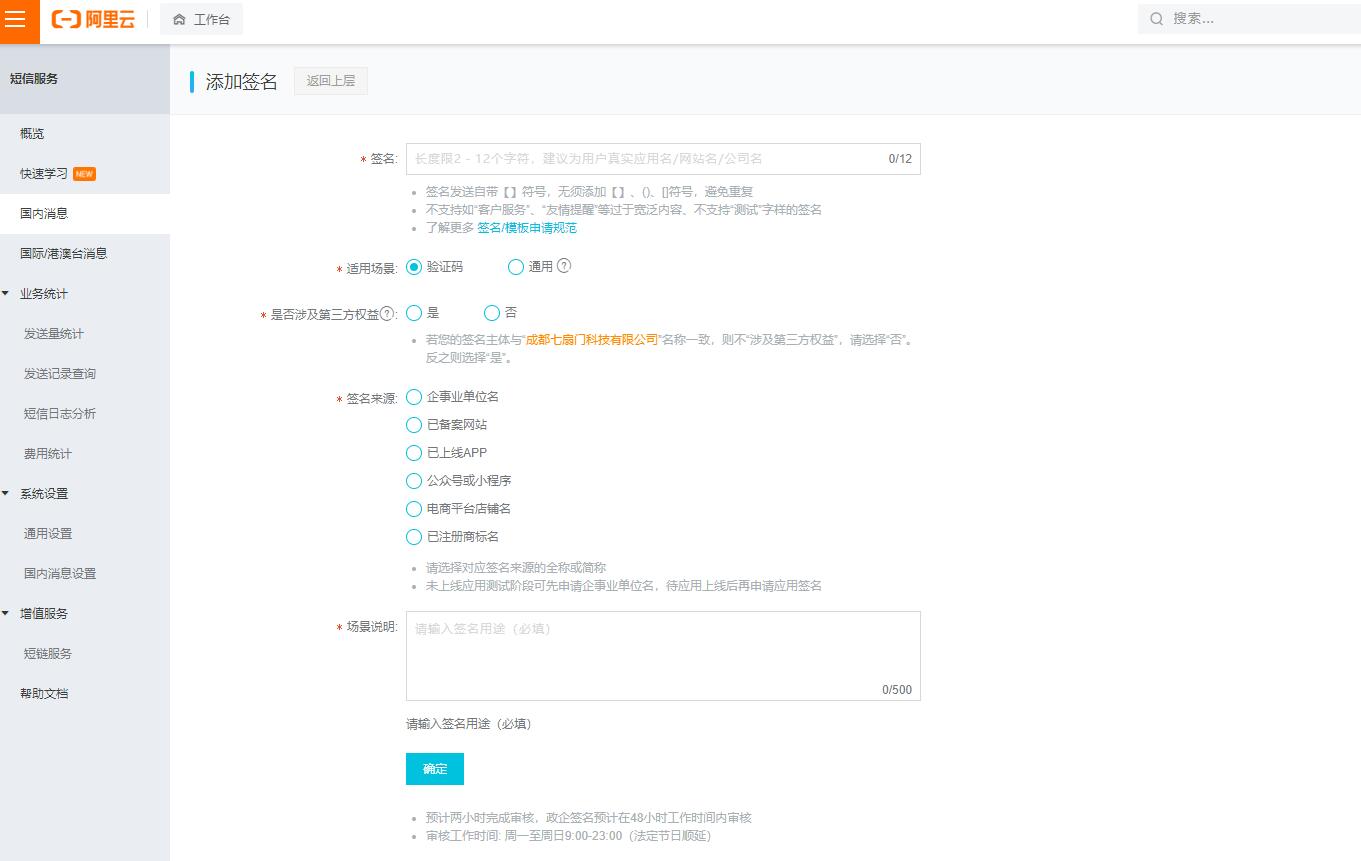This screenshot has height=861, width=1361.
Task: Open the 签名/模板申请规范 link
Action: tap(527, 228)
